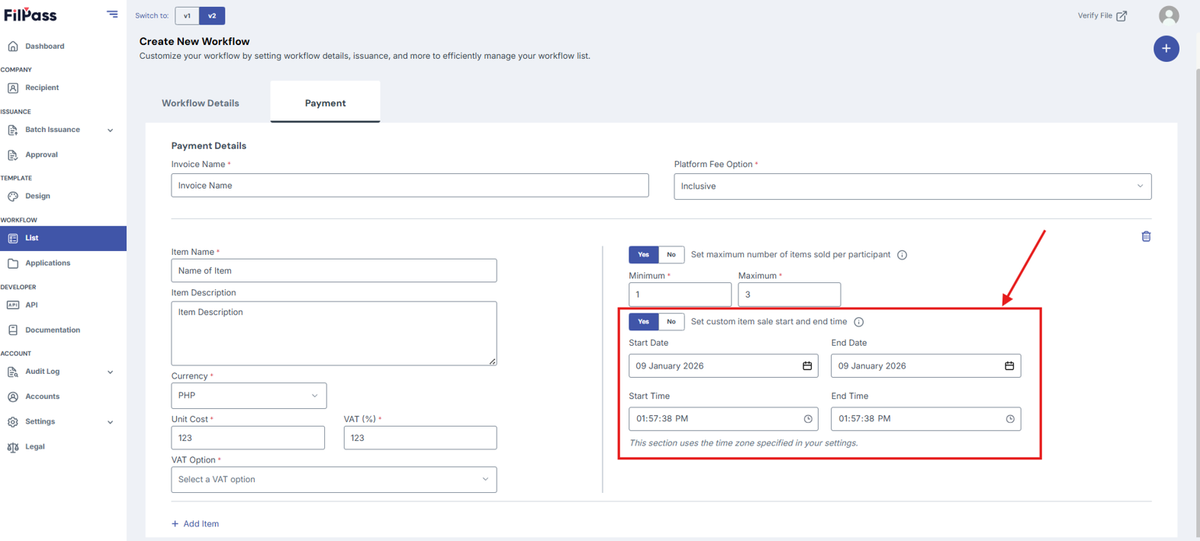Click the Invoice Name input field
The image size is (1200, 541).
point(410,185)
